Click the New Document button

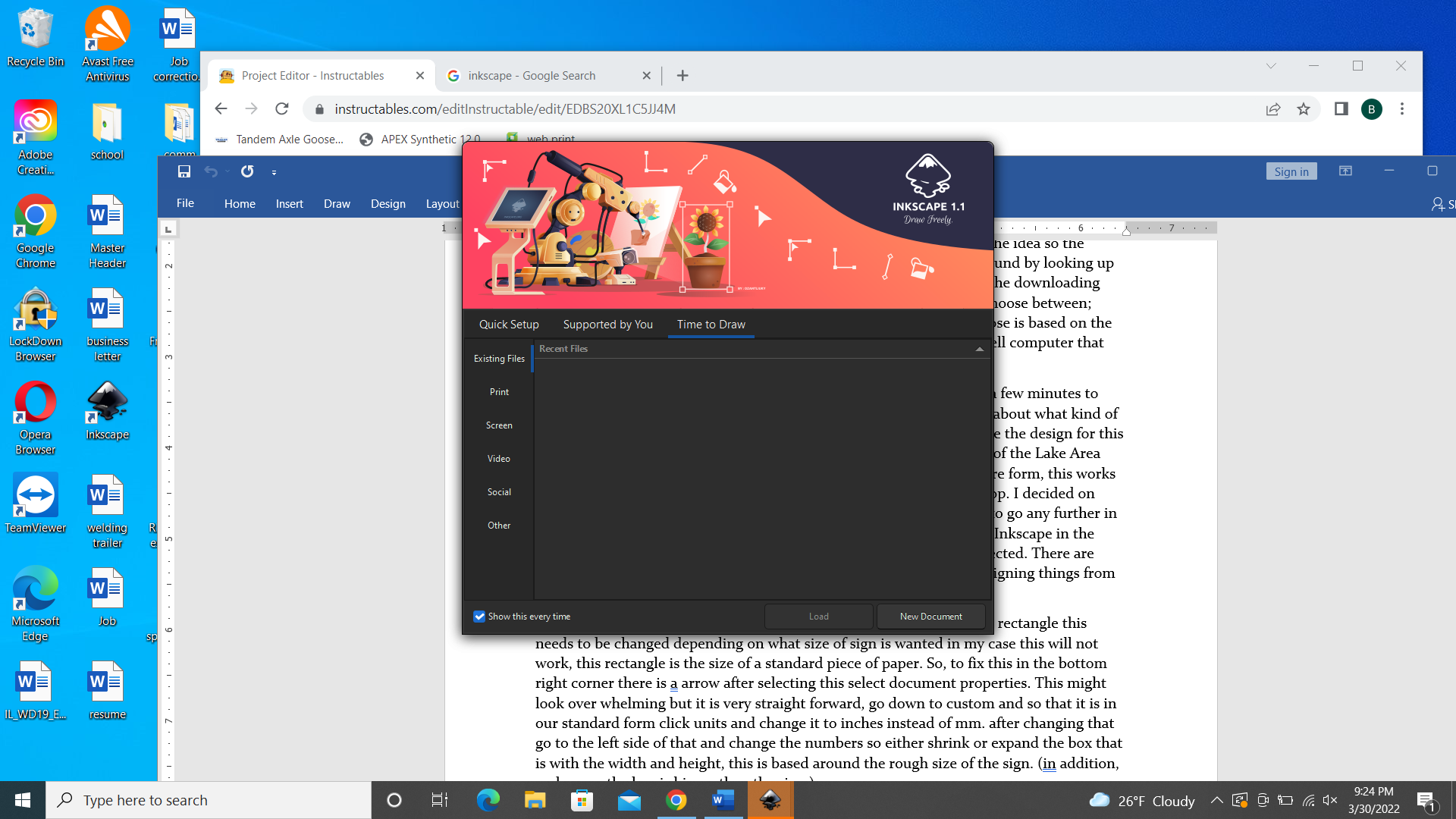[x=930, y=617]
